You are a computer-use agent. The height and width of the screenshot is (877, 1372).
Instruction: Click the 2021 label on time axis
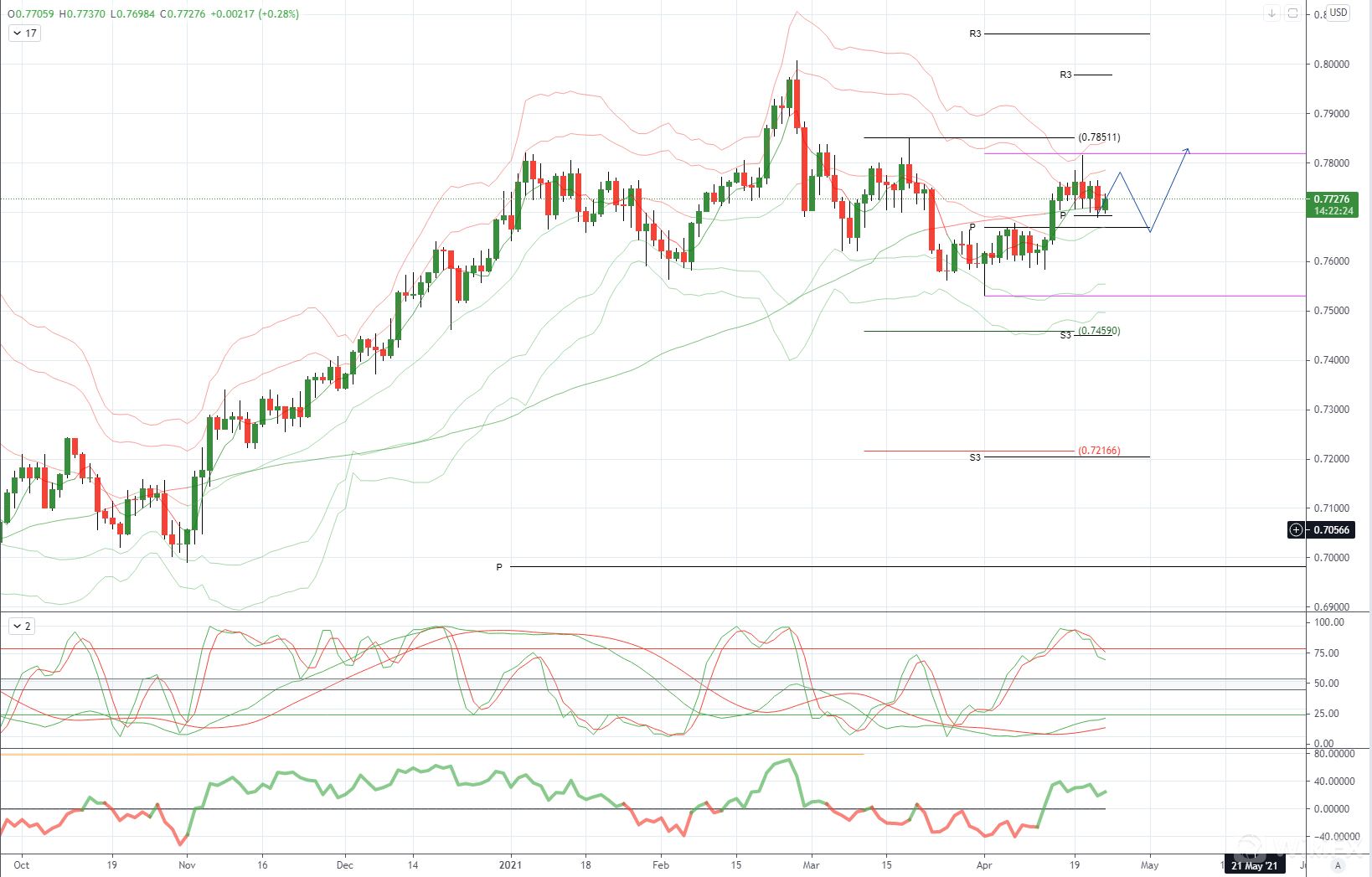pyautogui.click(x=510, y=865)
